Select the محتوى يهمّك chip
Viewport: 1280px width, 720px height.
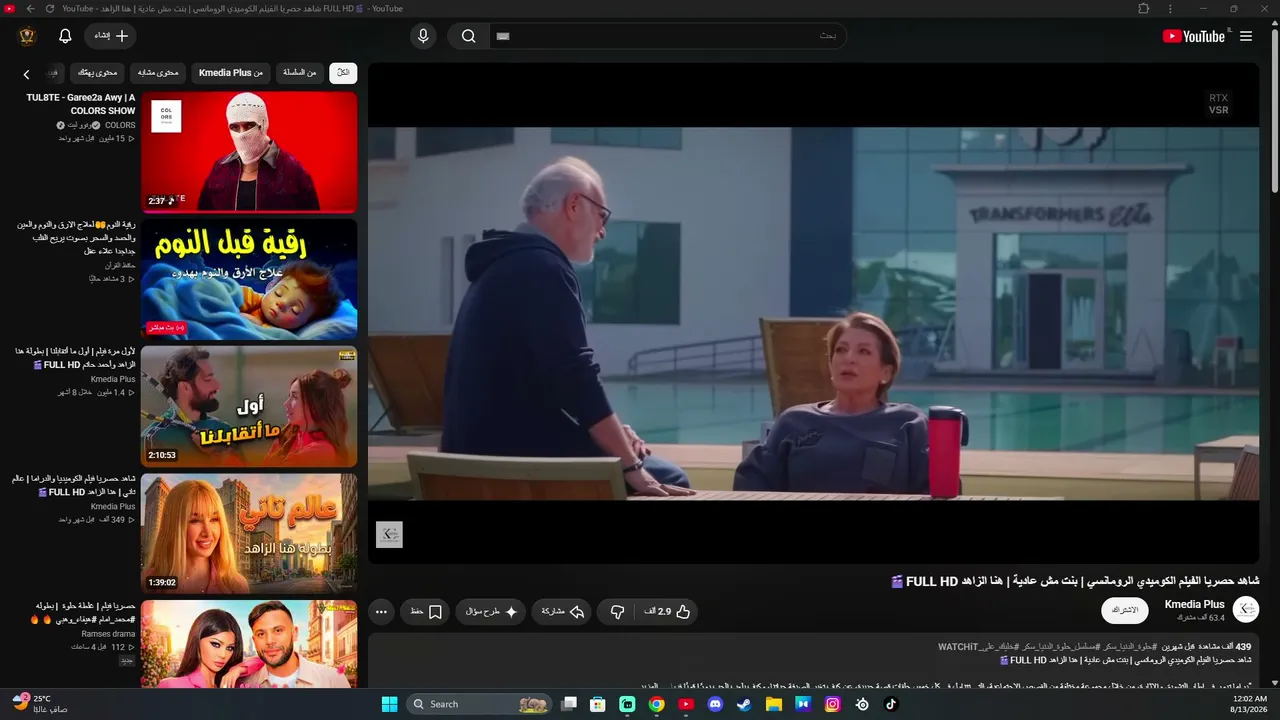[x=97, y=72]
